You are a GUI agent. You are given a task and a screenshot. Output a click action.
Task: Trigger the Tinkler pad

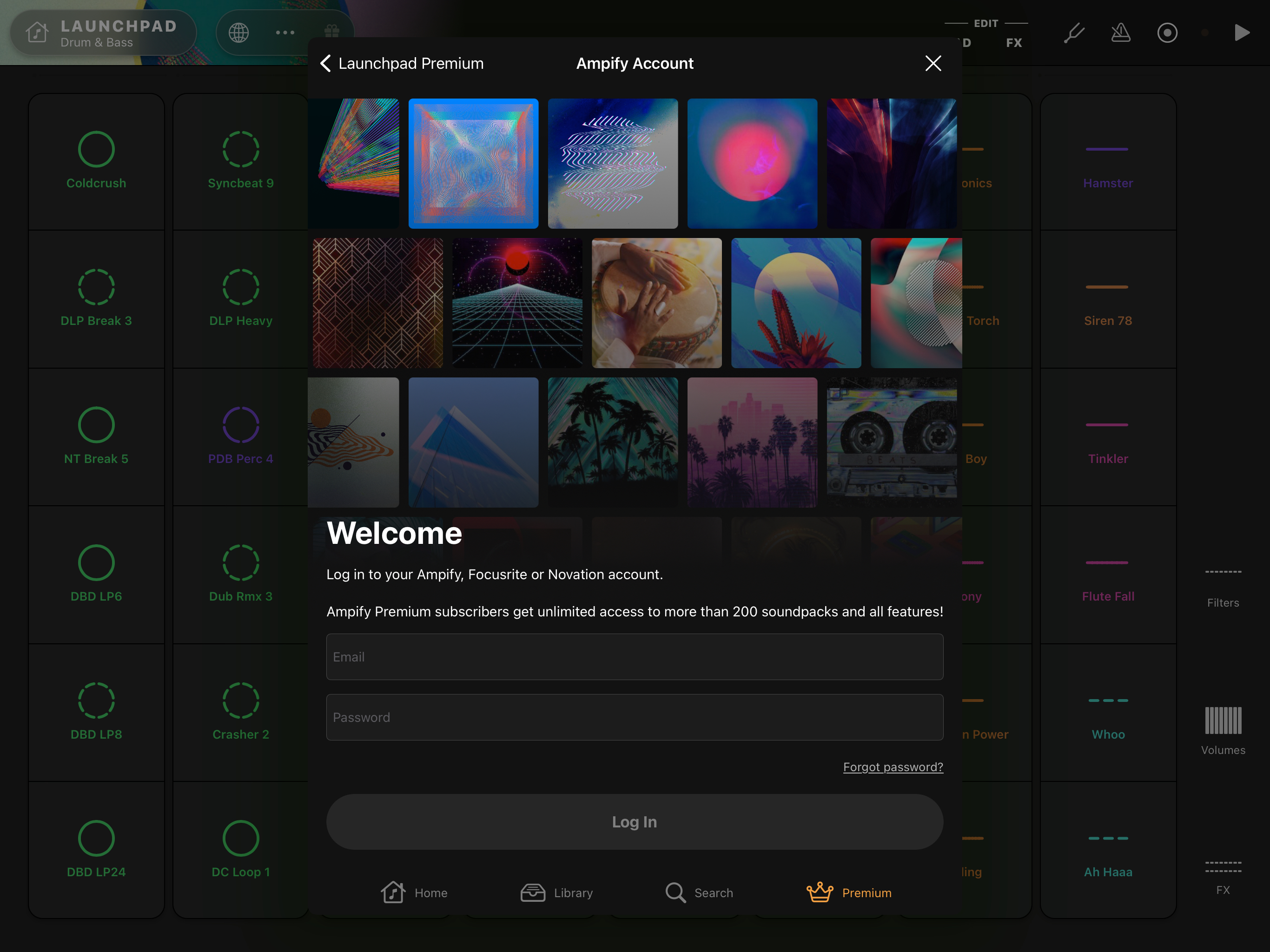click(x=1108, y=437)
